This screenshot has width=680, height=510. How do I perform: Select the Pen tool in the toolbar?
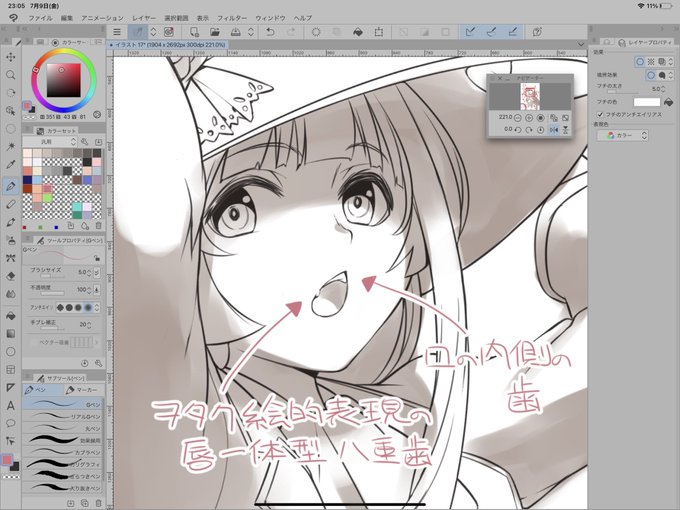pos(11,186)
